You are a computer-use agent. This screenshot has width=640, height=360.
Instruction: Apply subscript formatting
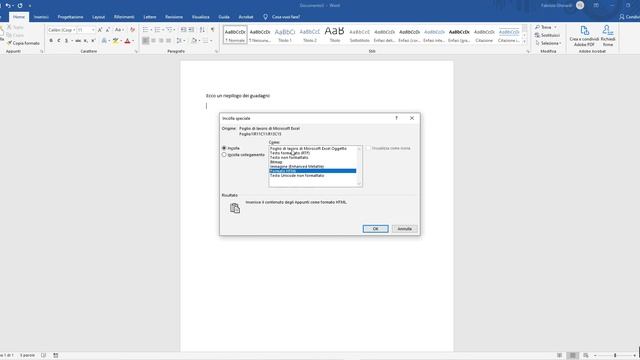86,41
